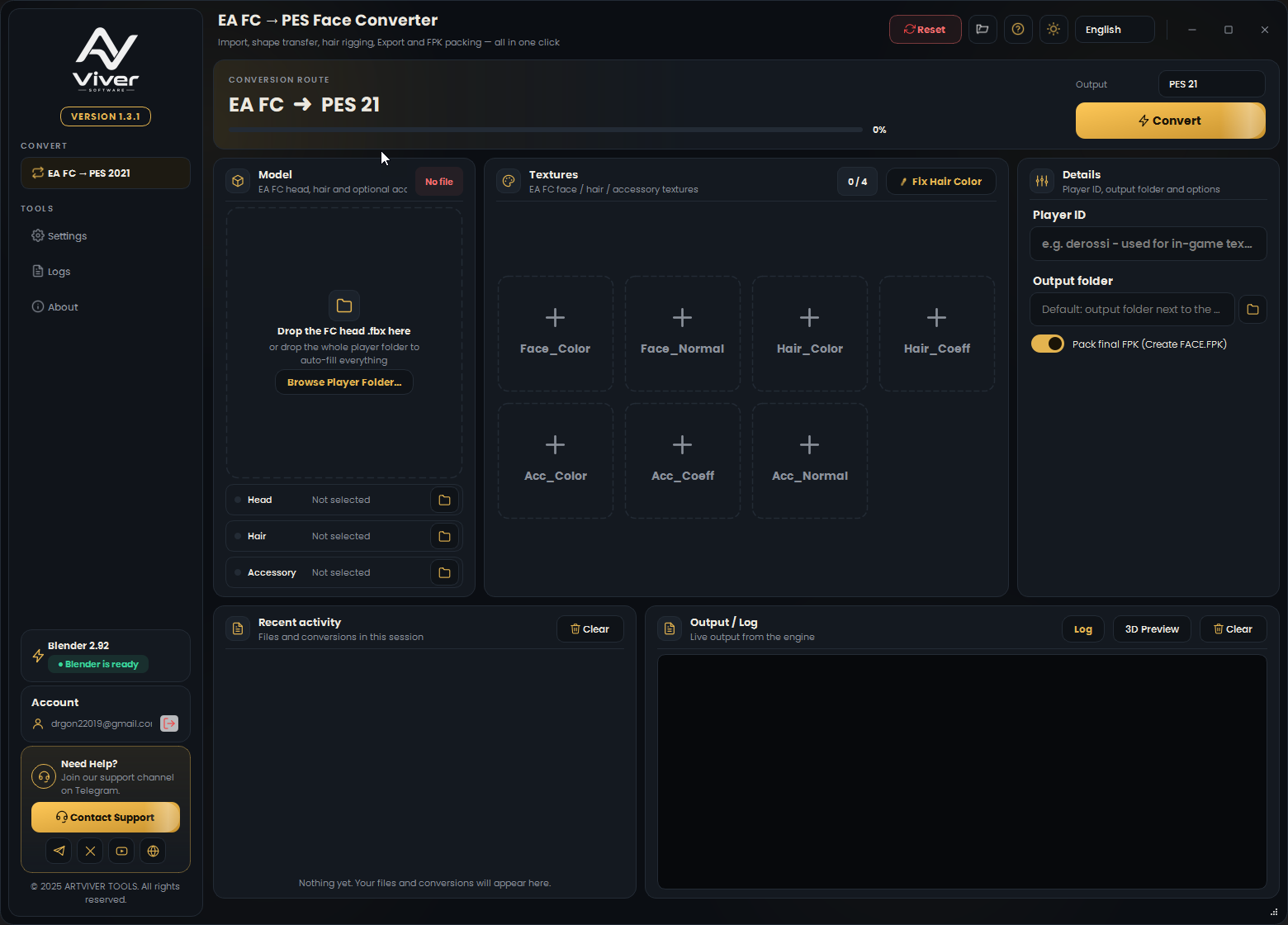Switch to the 3D Preview tab
Image resolution: width=1288 pixels, height=925 pixels.
pos(1152,629)
